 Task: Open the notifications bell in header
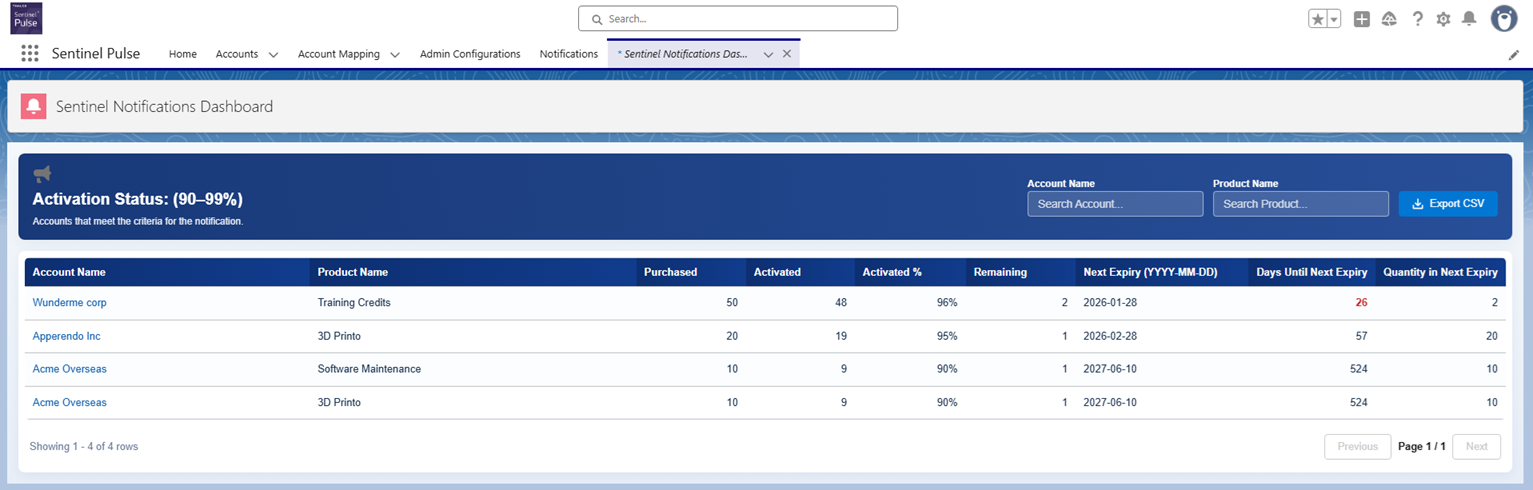click(x=1469, y=19)
